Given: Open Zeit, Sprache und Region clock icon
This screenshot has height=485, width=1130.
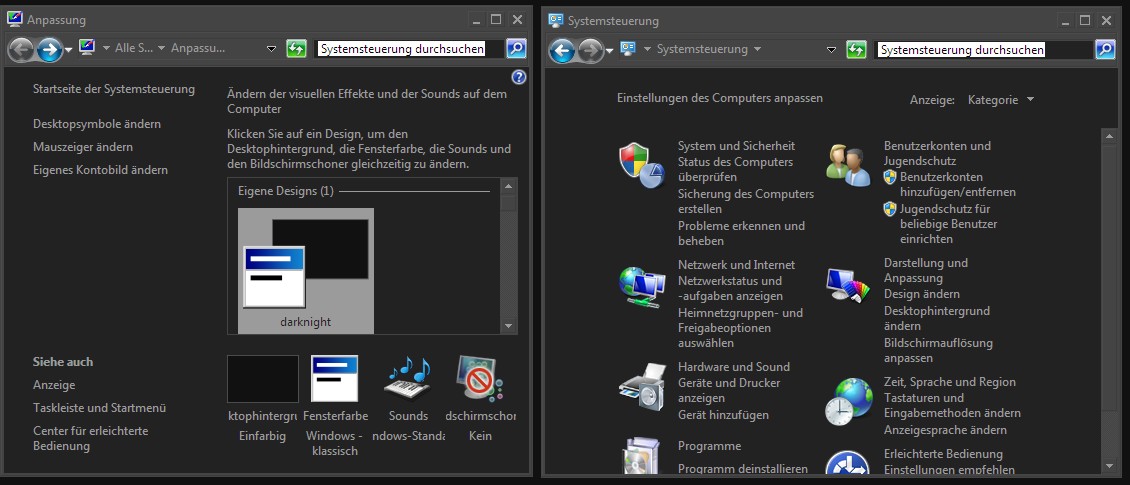Looking at the screenshot, I should pyautogui.click(x=848, y=401).
